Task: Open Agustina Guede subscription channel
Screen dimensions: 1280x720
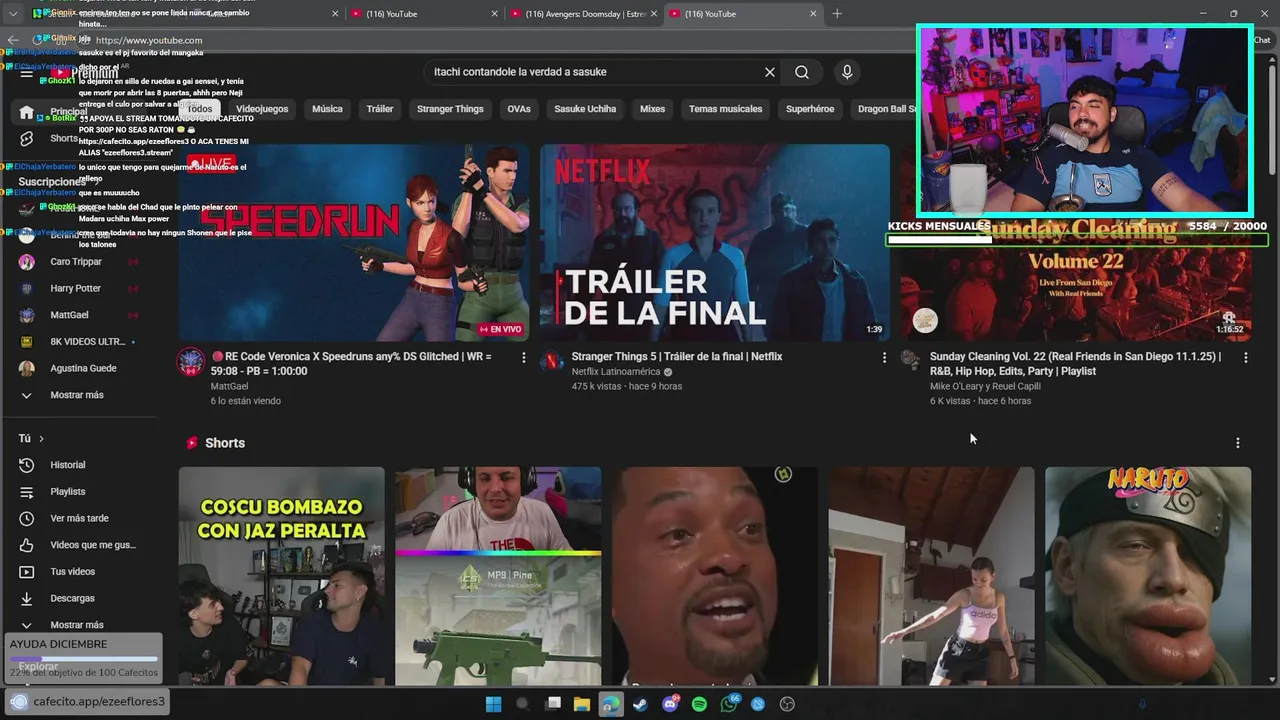Action: [x=83, y=368]
